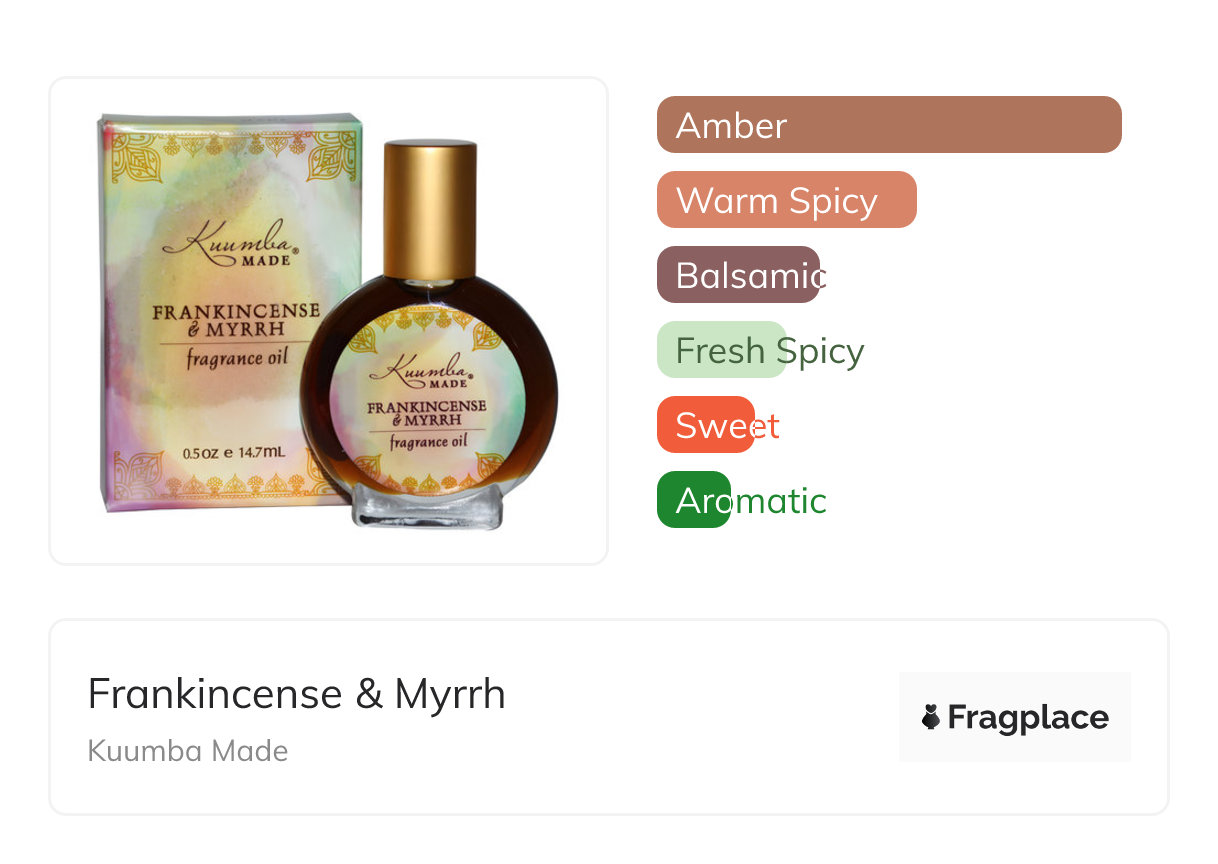
Task: Click the FRANKINCENSE & MYRRH text on box
Action: point(237,321)
